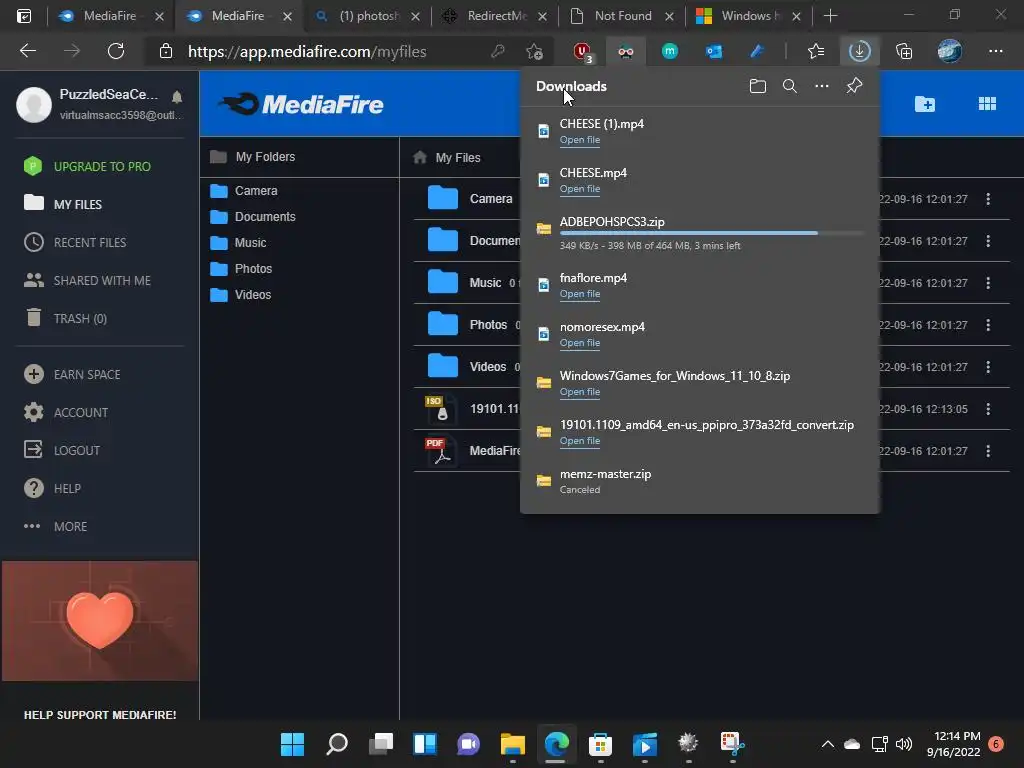Open options menu for Documents row
Image resolution: width=1024 pixels, height=768 pixels.
[988, 241]
